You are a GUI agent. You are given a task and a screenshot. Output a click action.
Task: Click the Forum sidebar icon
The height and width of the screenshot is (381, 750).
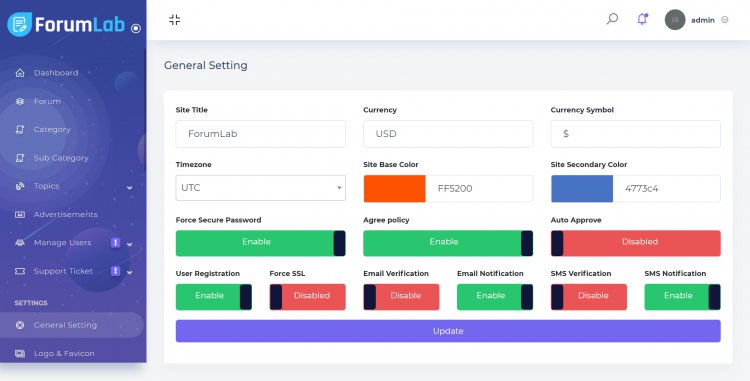[20, 101]
